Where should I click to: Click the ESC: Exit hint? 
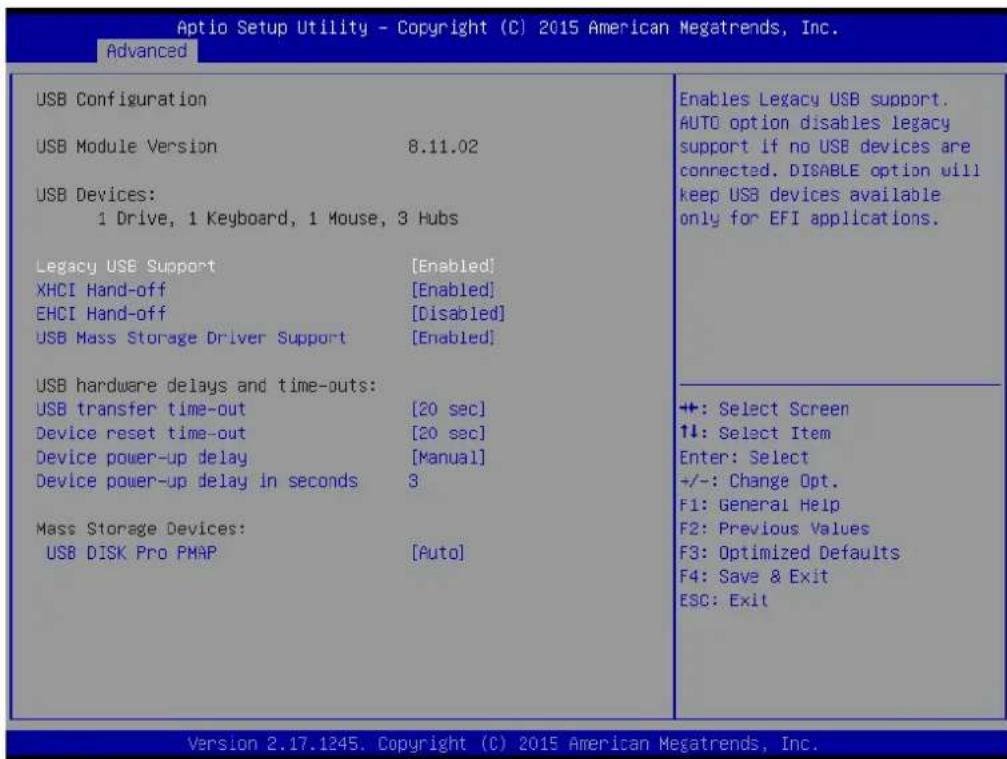[724, 601]
